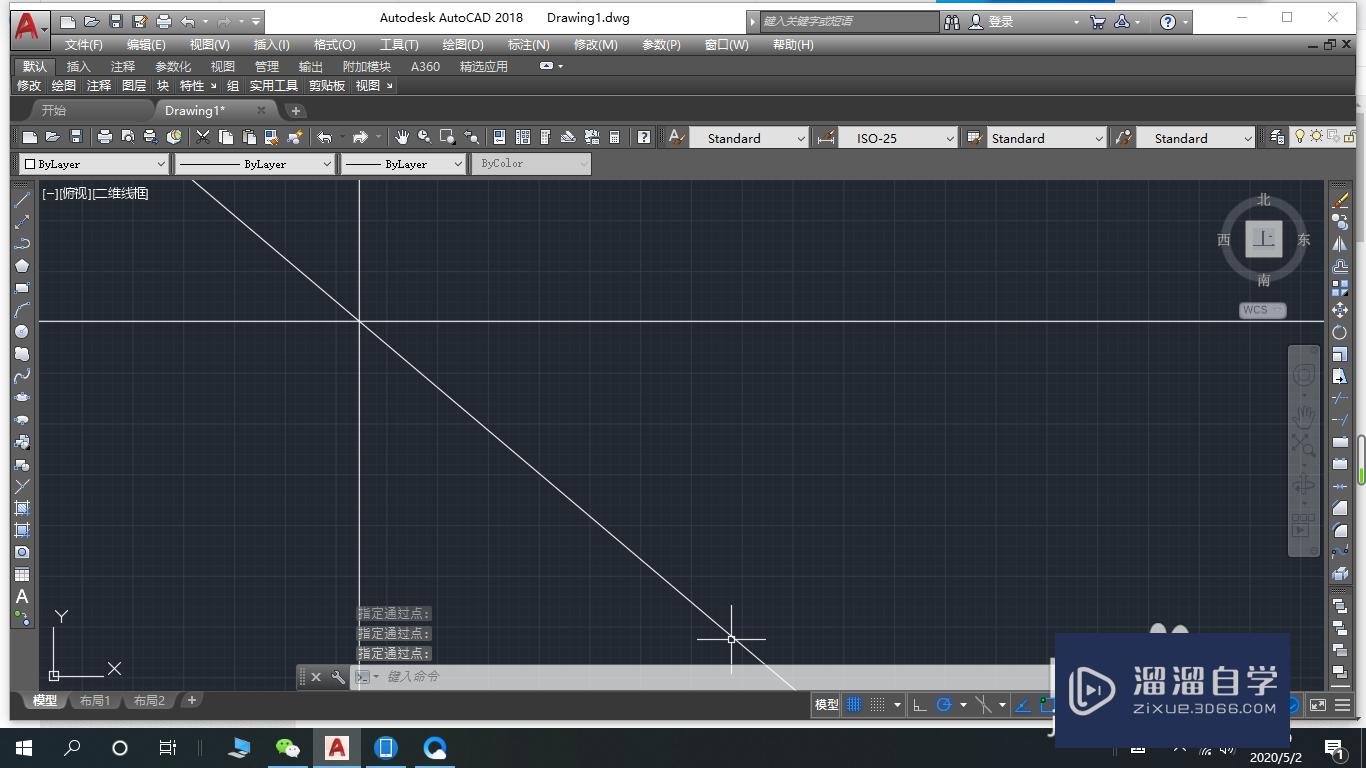Click the Erase tool in modify toolbar

tap(1340, 200)
